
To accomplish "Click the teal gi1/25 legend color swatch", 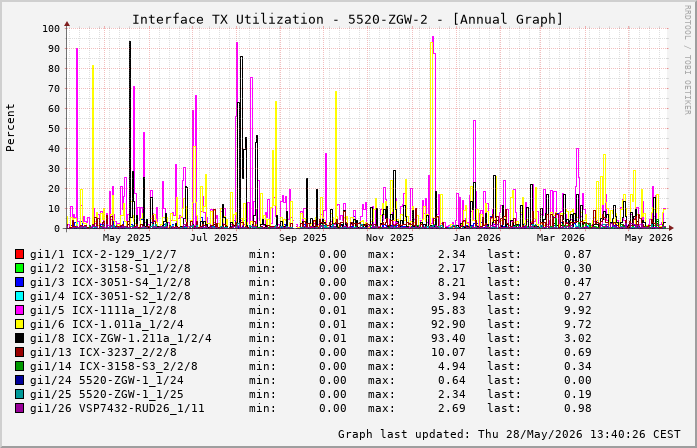I will pyautogui.click(x=20, y=394).
